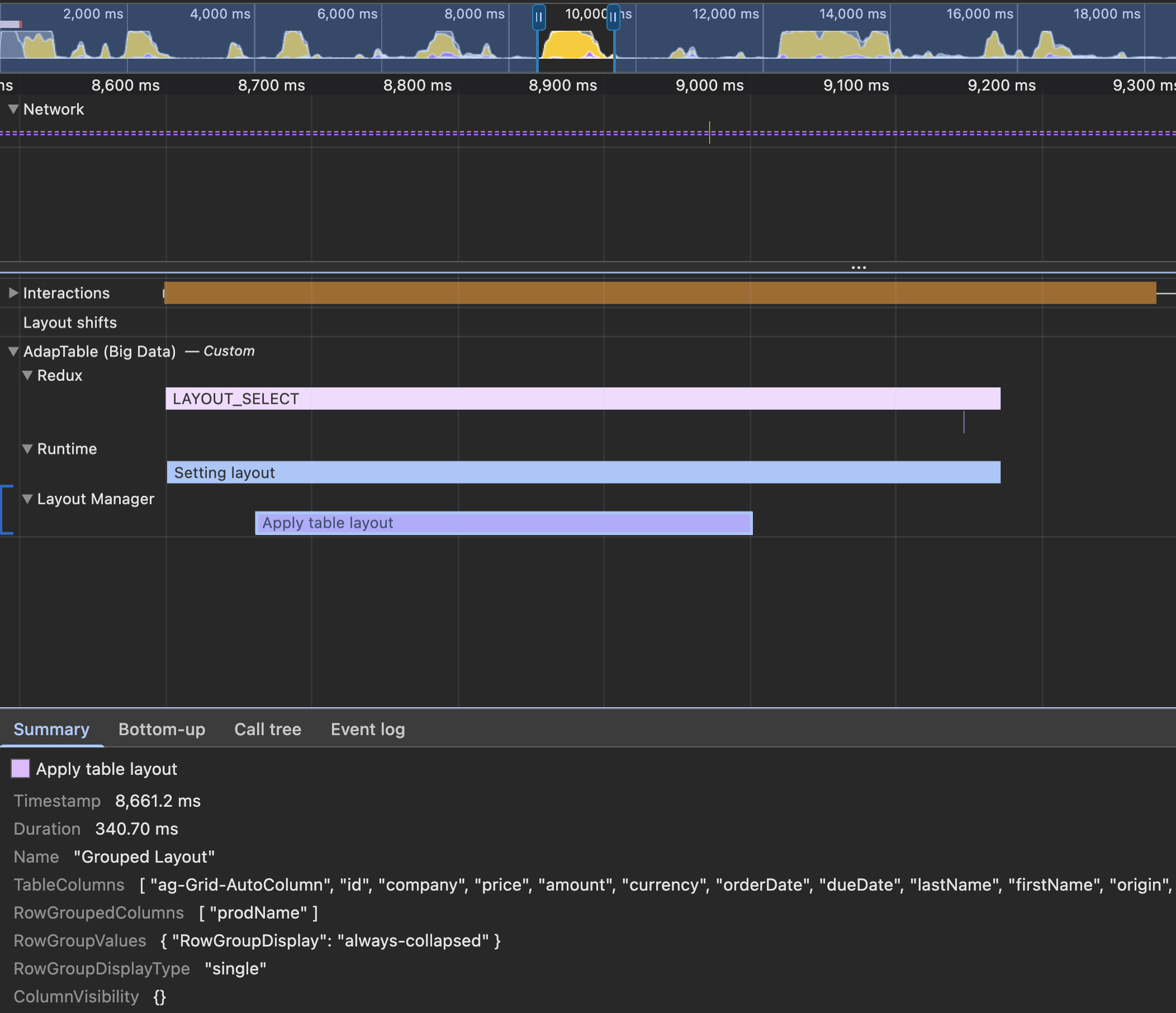This screenshot has width=1176, height=1013.
Task: Click the Apply table layout color swatch
Action: [21, 769]
